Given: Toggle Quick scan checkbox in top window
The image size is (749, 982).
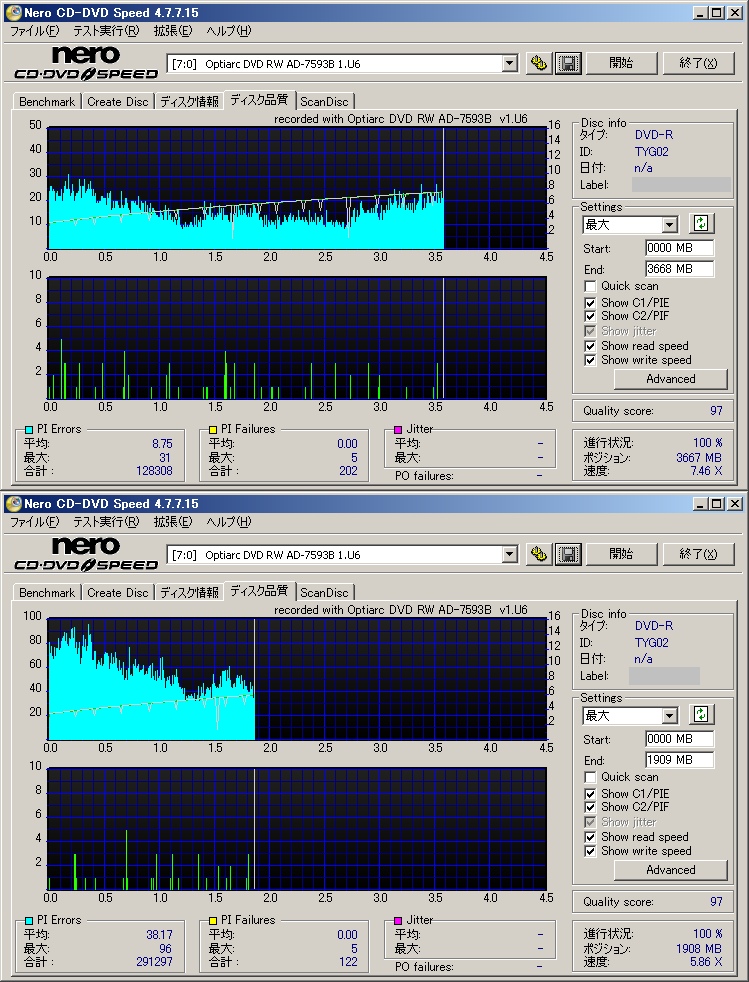Looking at the screenshot, I should click(x=590, y=286).
